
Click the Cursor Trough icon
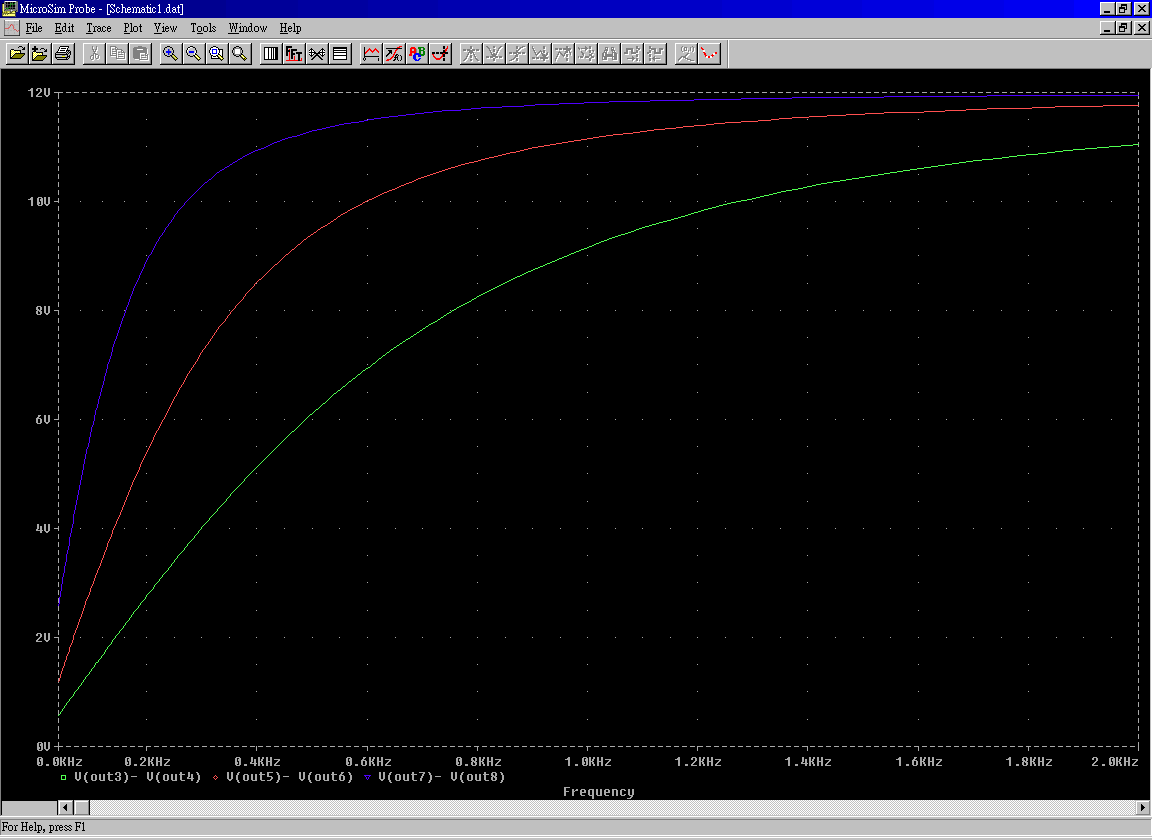494,54
